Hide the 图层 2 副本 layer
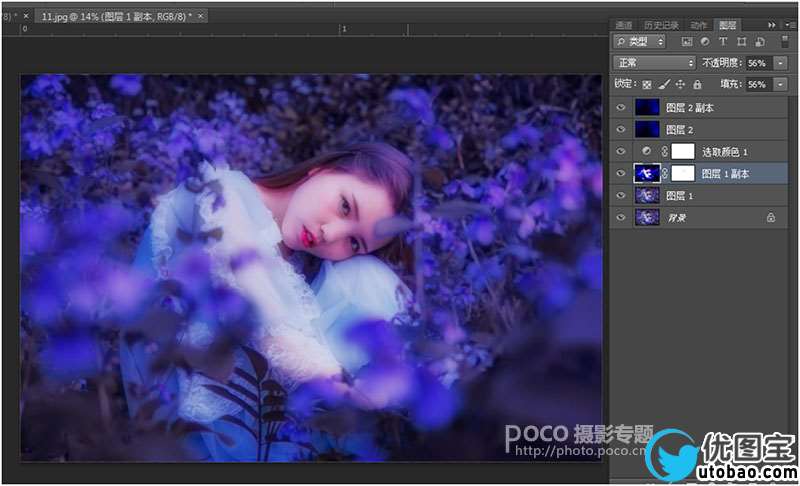800x486 pixels. (x=620, y=108)
